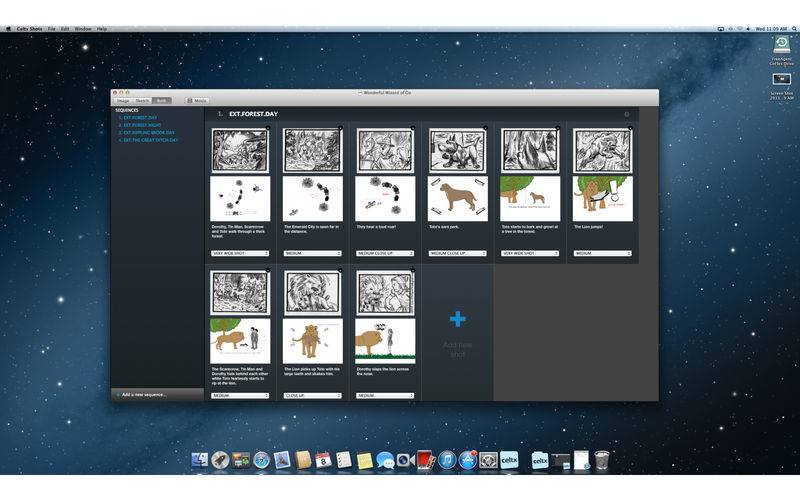Image resolution: width=800 pixels, height=500 pixels.
Task: Select the leaping lion storyboard image
Action: [602, 151]
